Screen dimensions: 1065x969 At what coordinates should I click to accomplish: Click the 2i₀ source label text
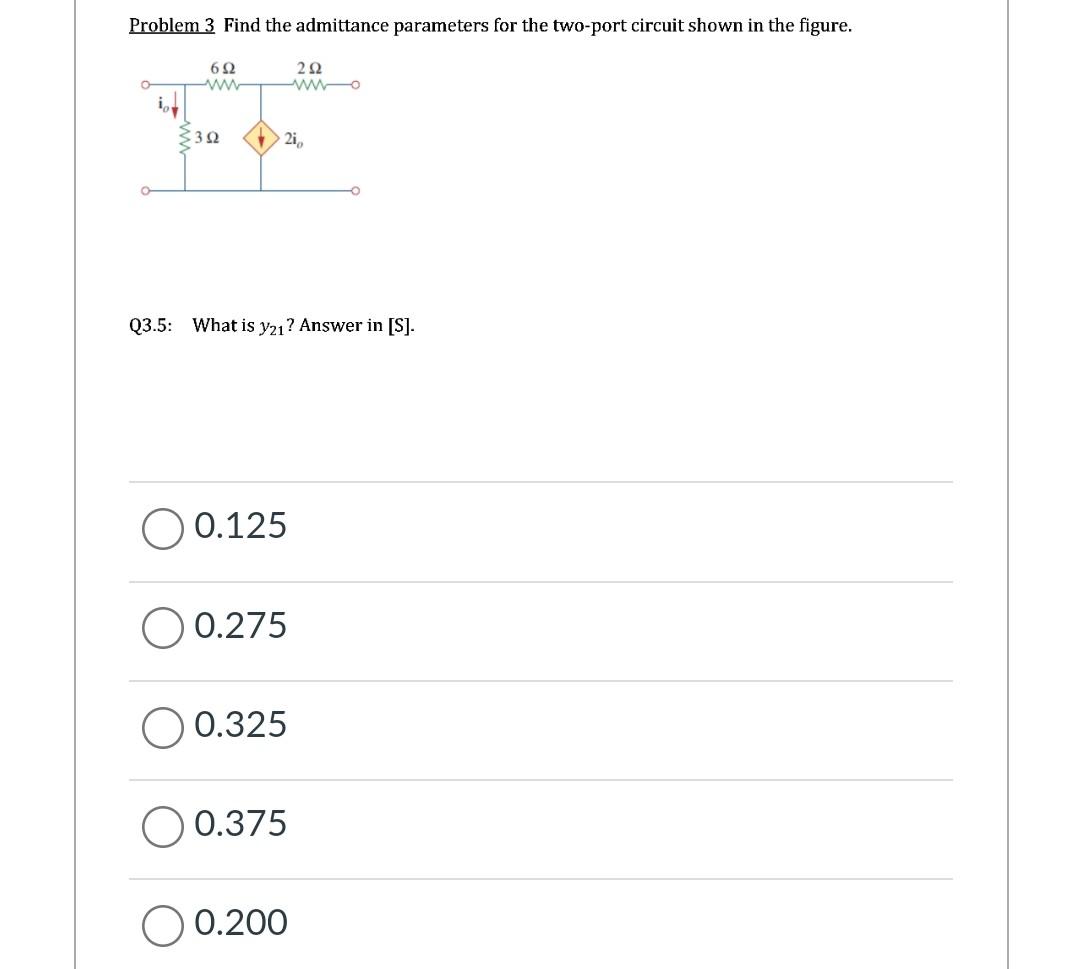coord(294,139)
